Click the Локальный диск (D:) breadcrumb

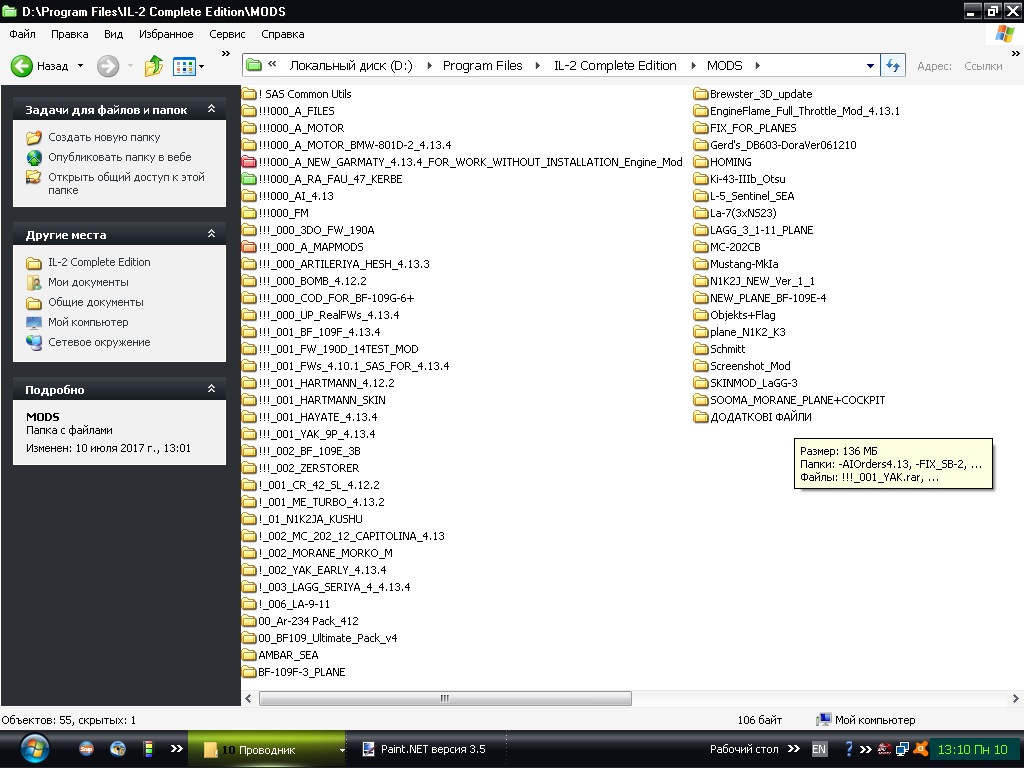click(351, 65)
